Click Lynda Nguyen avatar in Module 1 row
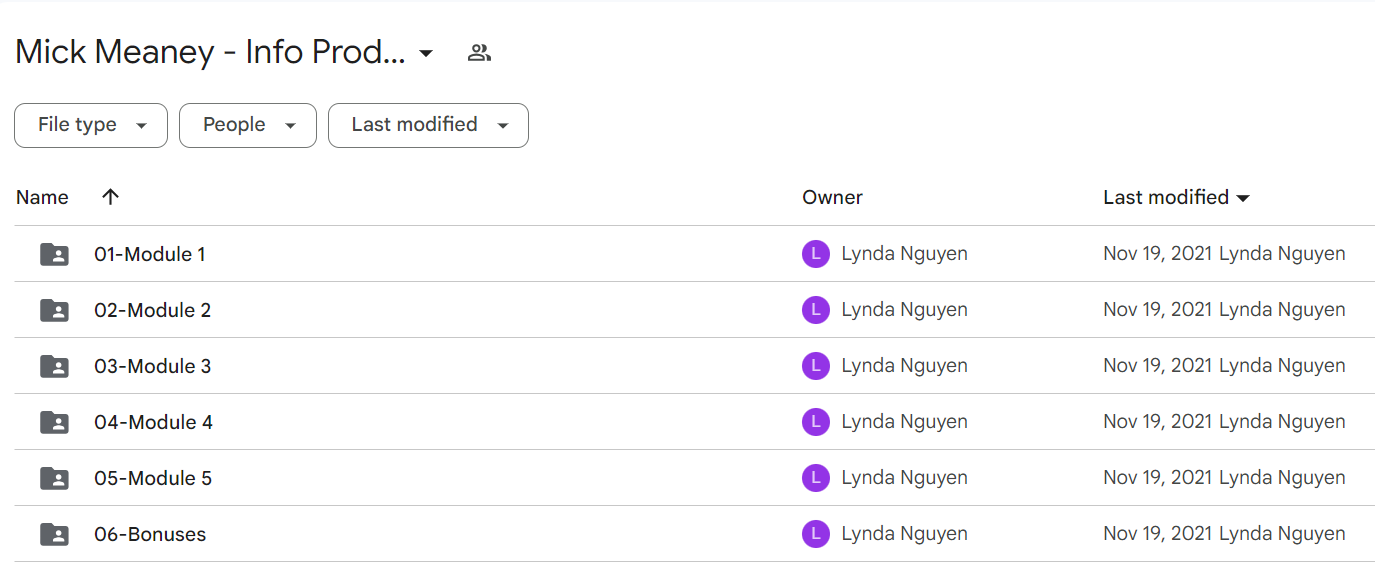The image size is (1375, 587). click(816, 254)
